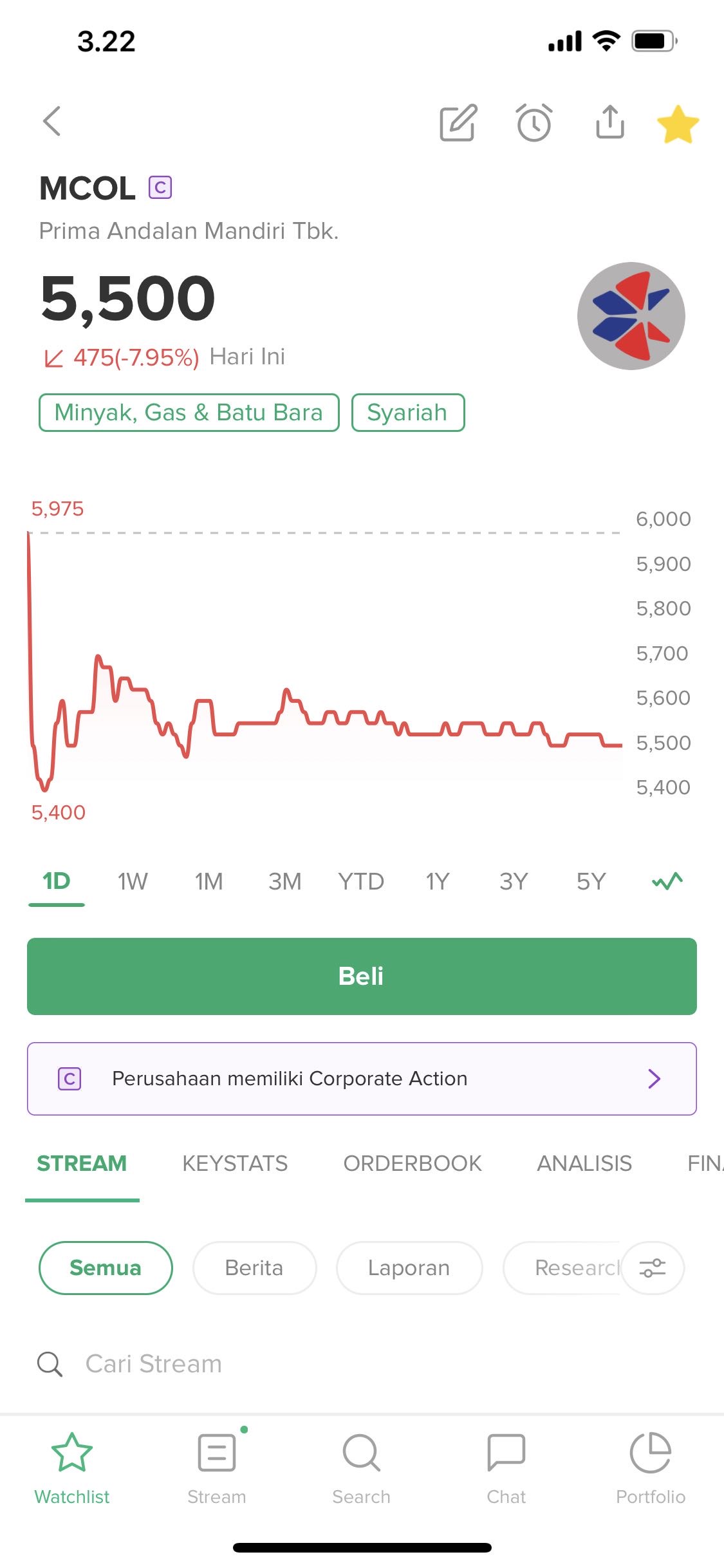Image resolution: width=724 pixels, height=1568 pixels.
Task: Select the Laporan filter chip
Action: pos(409,1268)
